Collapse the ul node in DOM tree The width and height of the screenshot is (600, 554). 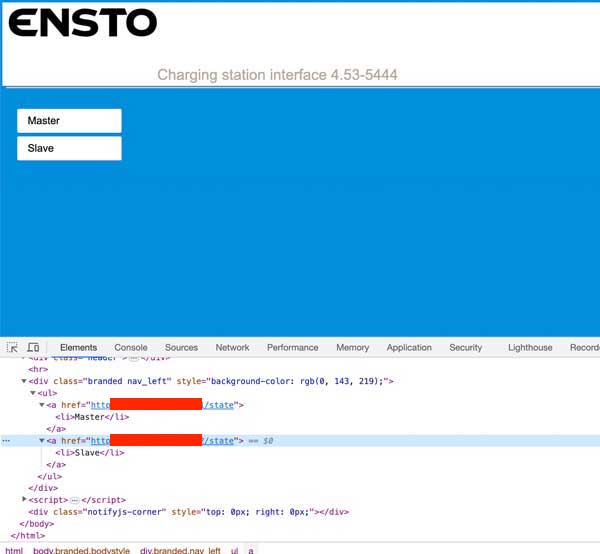coord(33,393)
